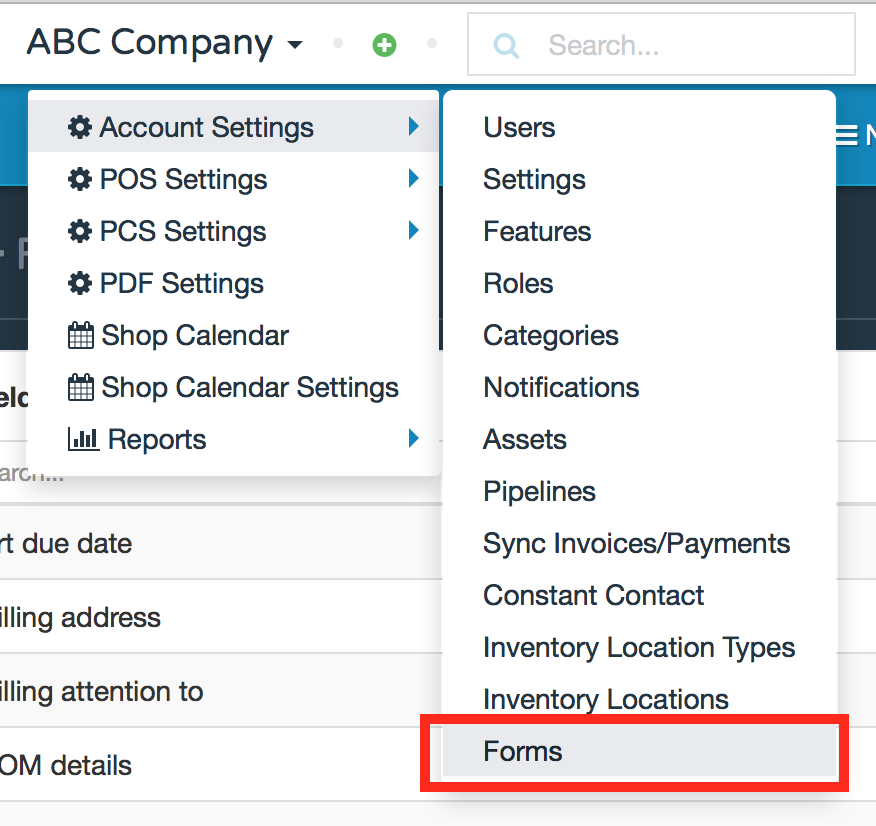
Task: Click the POS Settings gear icon
Action: 81,179
